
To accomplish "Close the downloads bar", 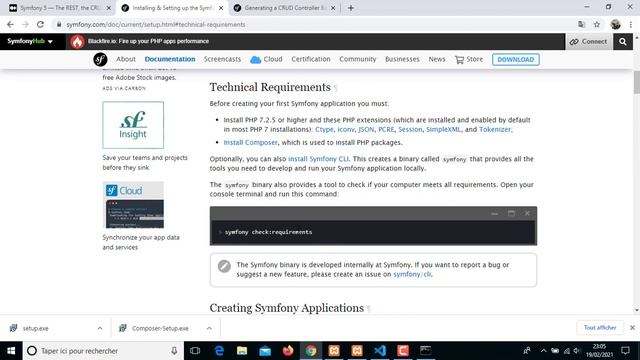I will coord(632,328).
